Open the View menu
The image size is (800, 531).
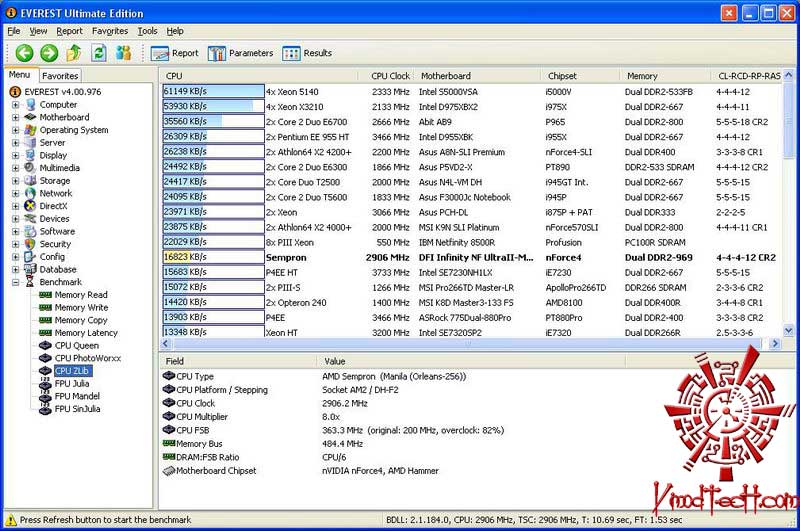click(x=38, y=31)
